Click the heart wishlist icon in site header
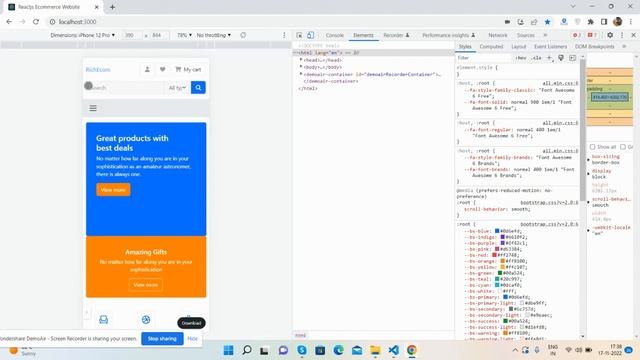640x360 pixels. click(162, 69)
